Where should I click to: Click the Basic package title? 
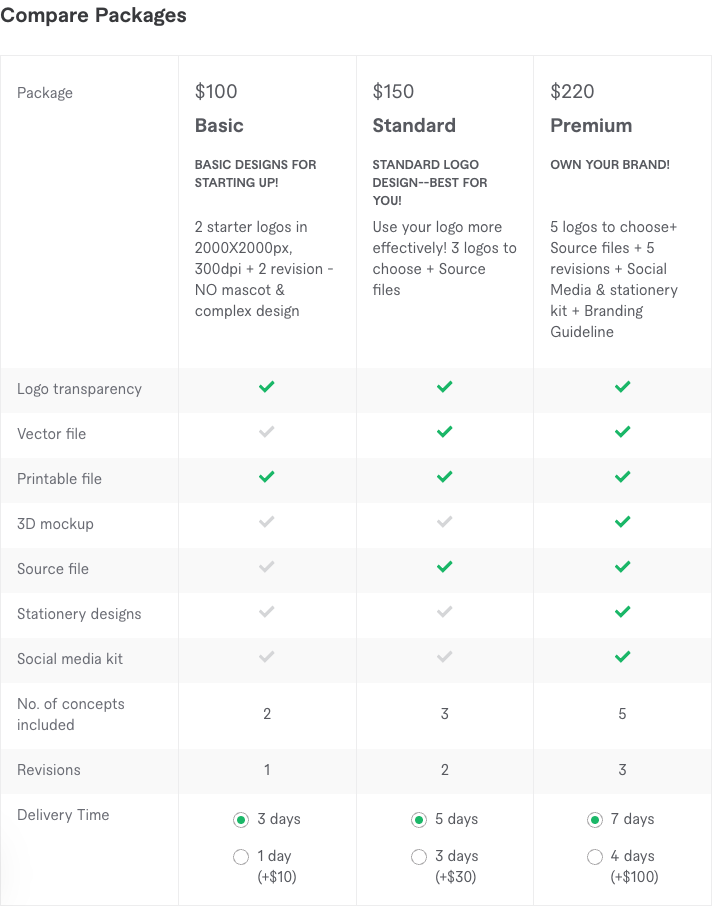click(x=219, y=126)
